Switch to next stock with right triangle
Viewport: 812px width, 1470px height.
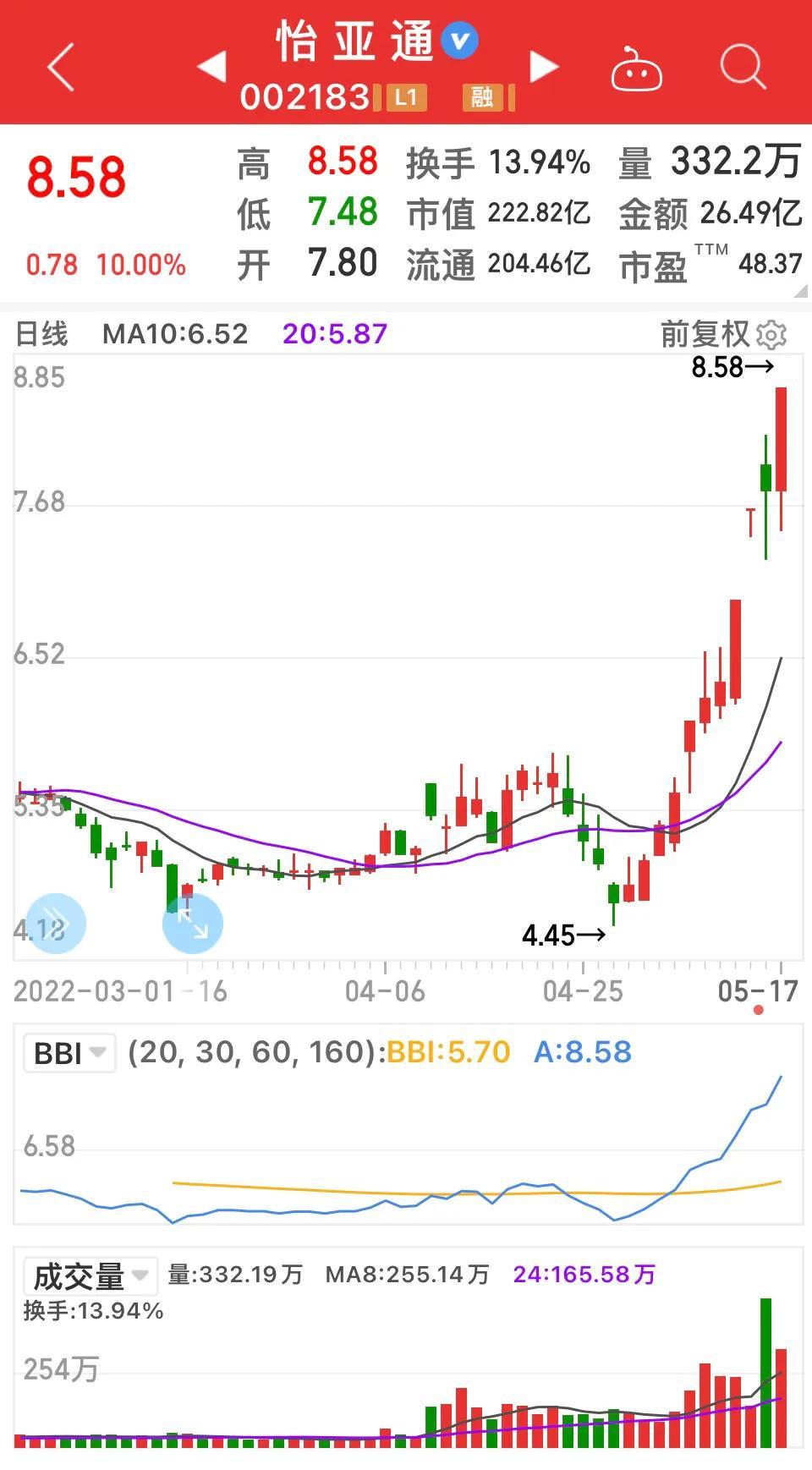[x=544, y=66]
